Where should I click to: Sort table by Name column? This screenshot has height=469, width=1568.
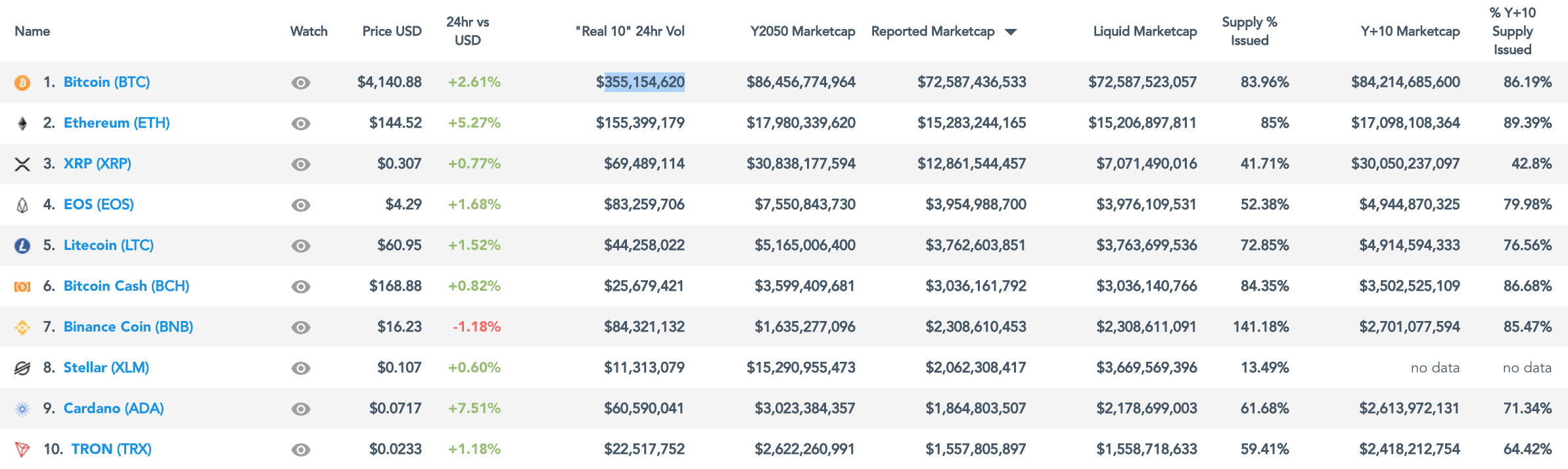click(32, 31)
